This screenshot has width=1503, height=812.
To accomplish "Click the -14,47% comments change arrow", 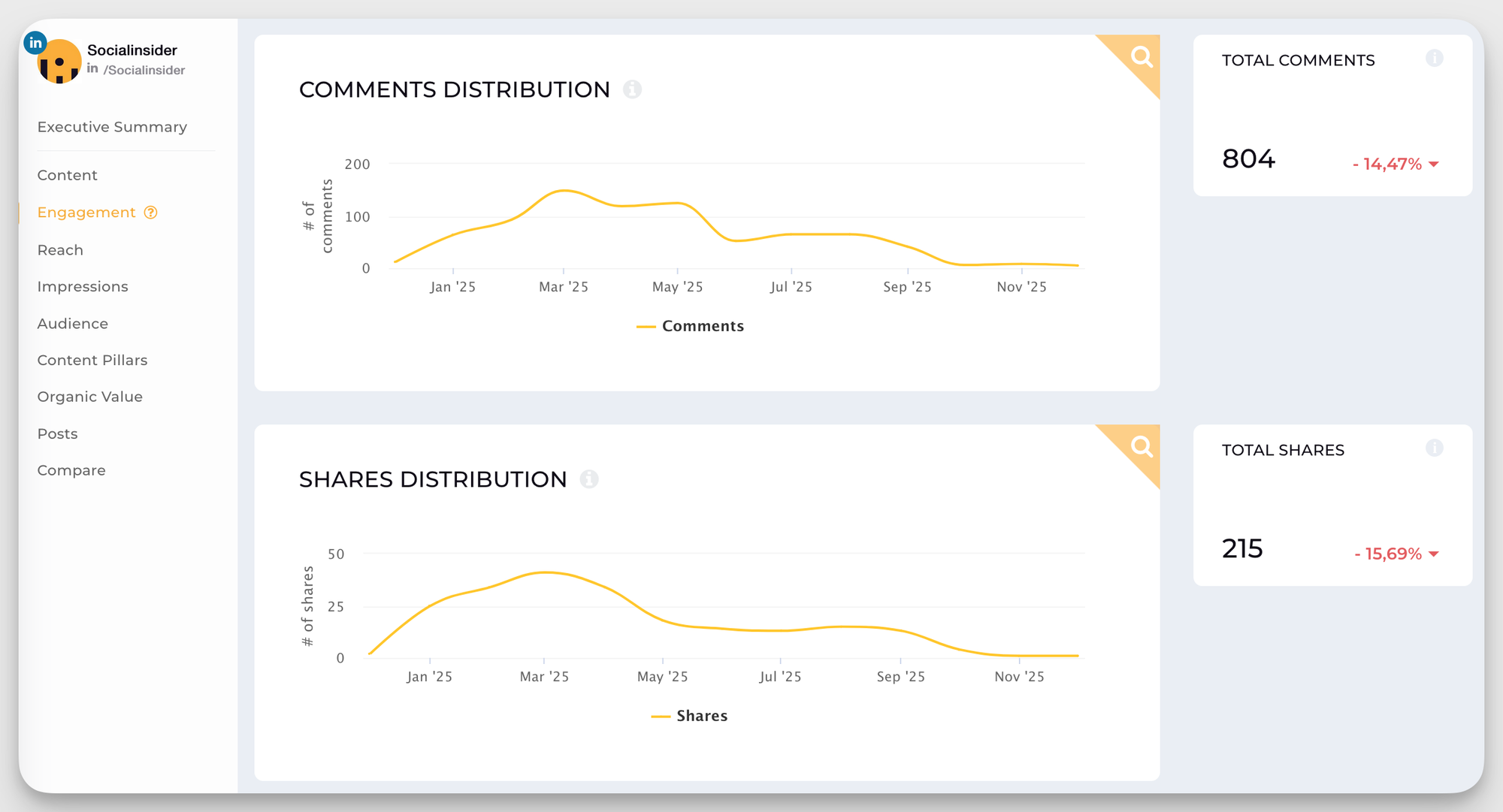I will pyautogui.click(x=1434, y=165).
